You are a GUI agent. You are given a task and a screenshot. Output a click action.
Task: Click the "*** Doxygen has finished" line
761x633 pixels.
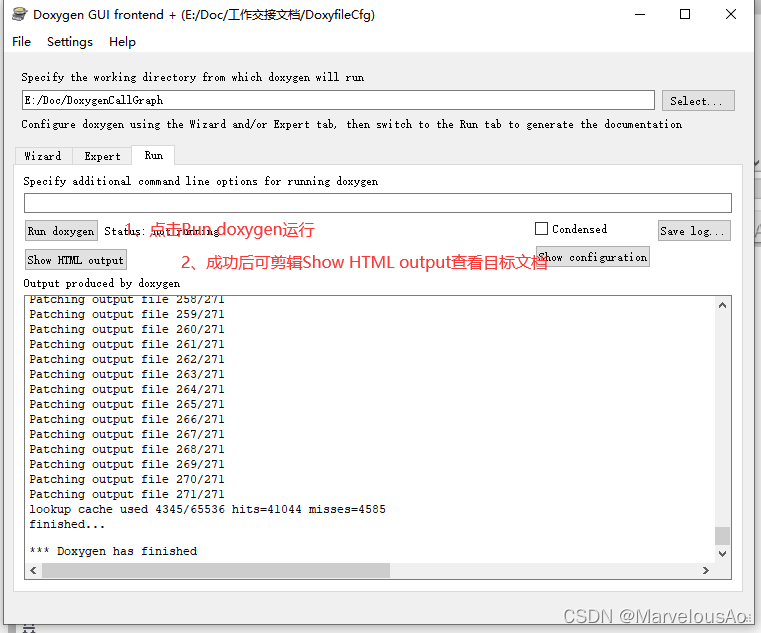[x=113, y=551]
